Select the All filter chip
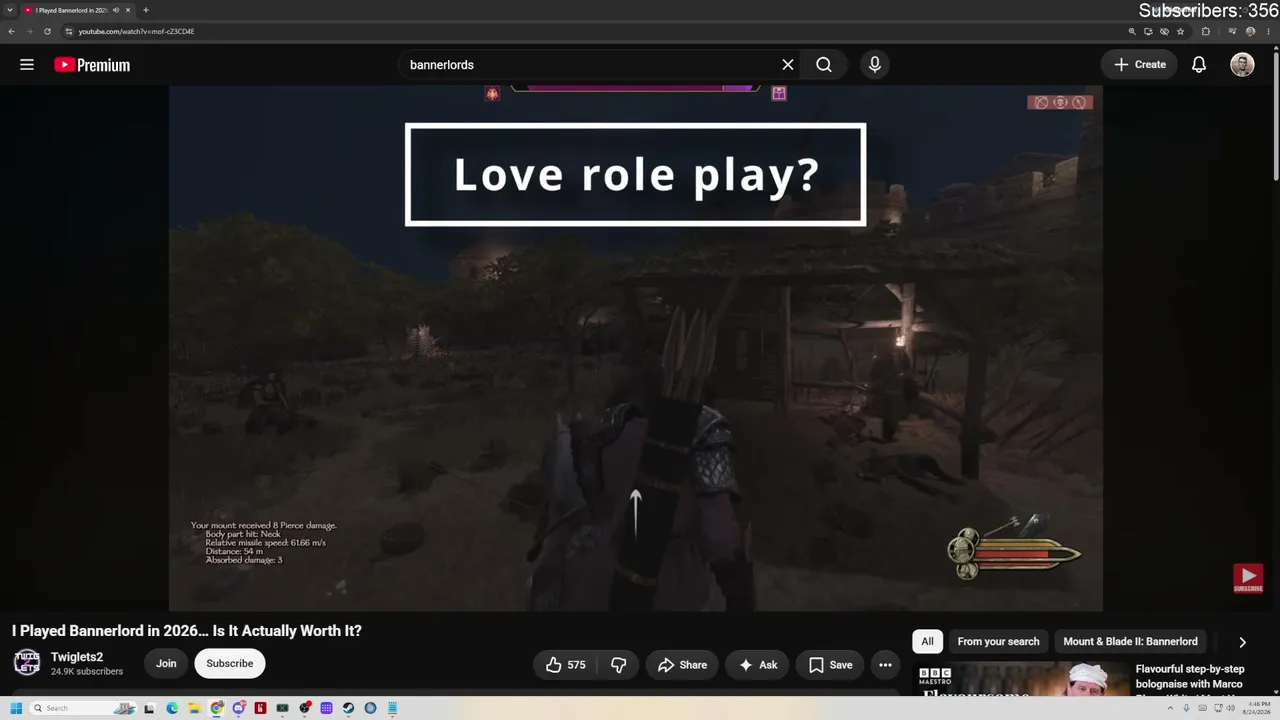Viewport: 1280px width, 720px height. pyautogui.click(x=927, y=642)
